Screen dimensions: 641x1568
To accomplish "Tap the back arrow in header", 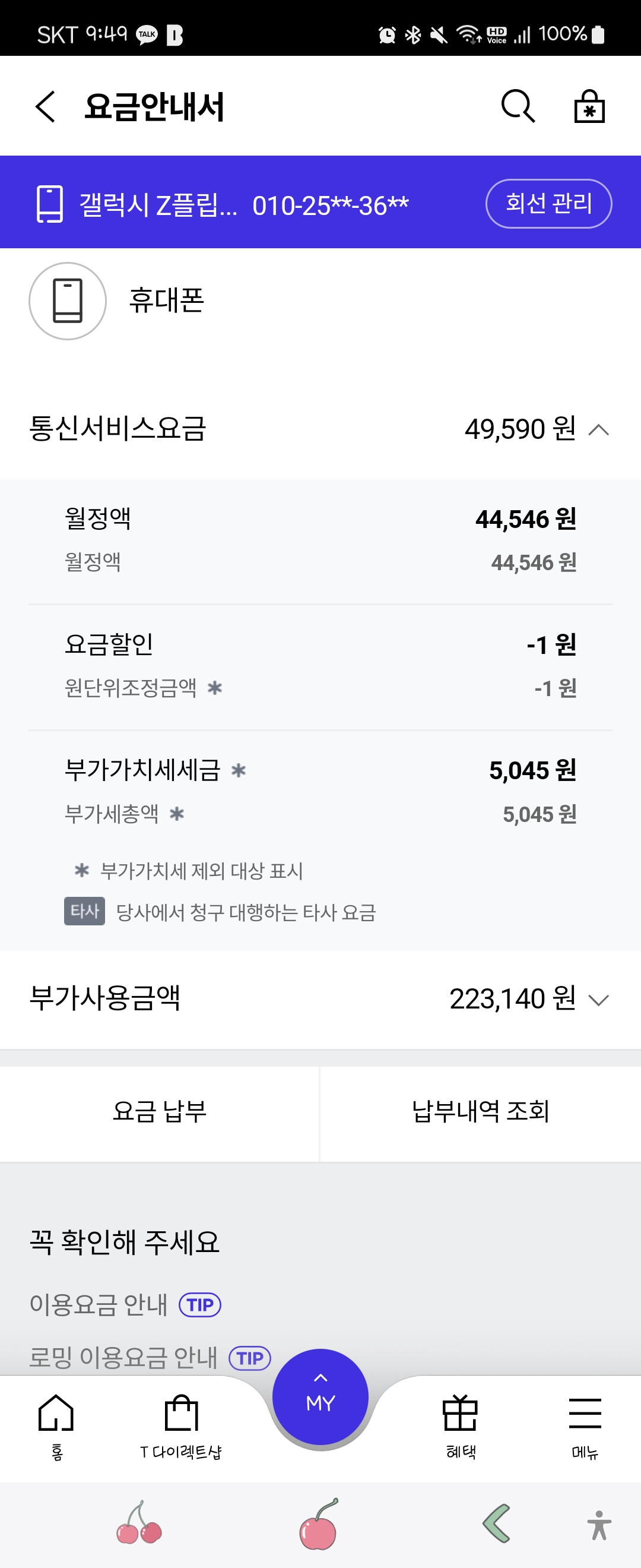I will pyautogui.click(x=46, y=106).
